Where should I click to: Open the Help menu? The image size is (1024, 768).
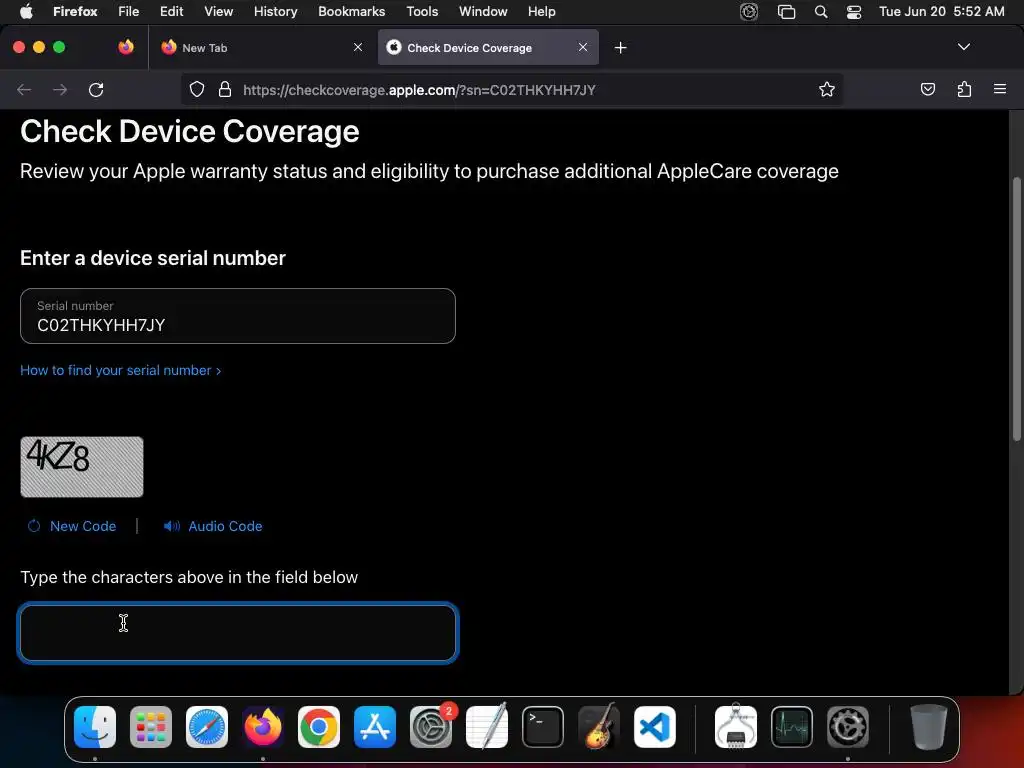(x=542, y=11)
